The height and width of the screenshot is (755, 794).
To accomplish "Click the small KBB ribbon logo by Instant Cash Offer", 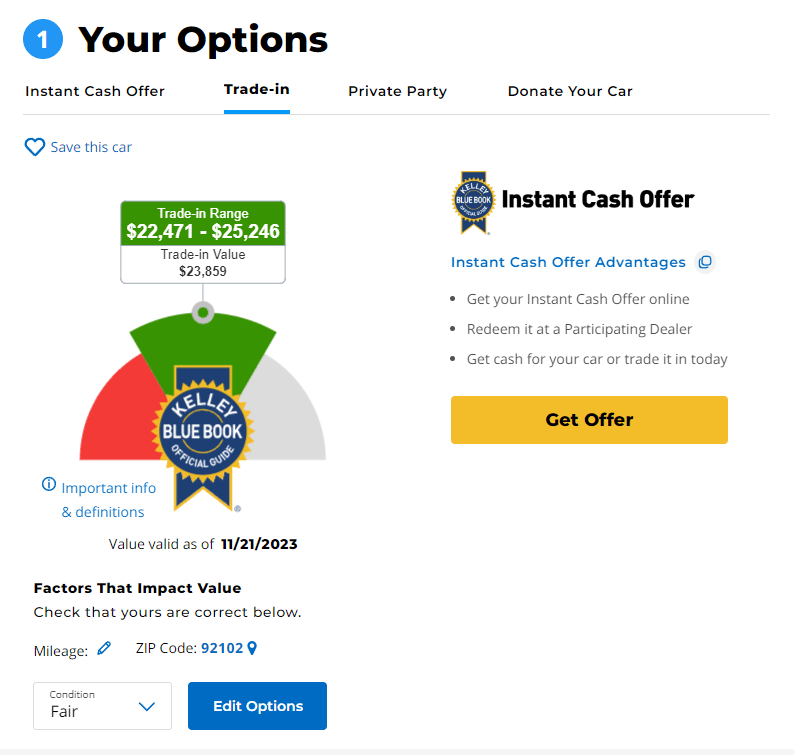I will [x=473, y=203].
